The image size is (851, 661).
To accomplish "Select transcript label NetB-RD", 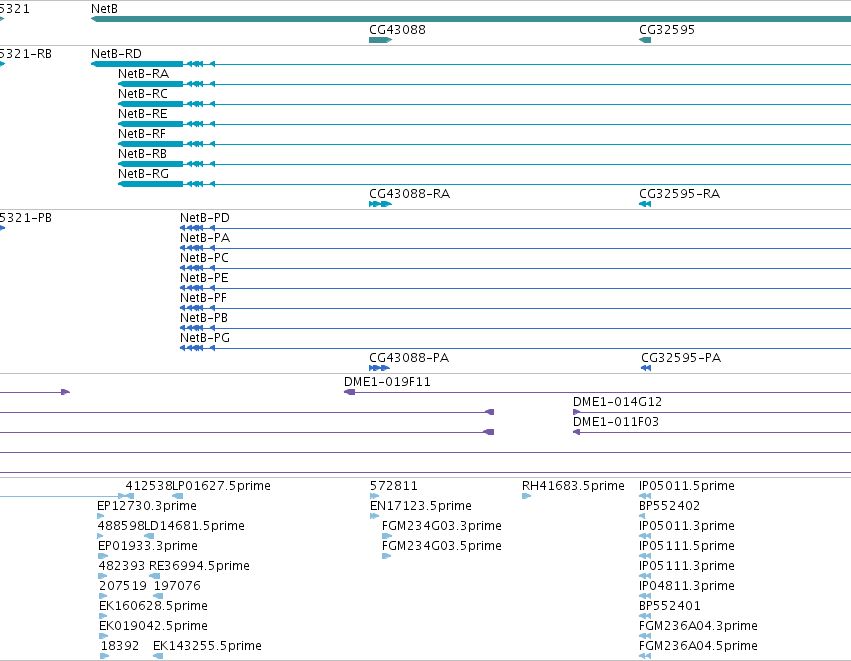I will (x=116, y=54).
